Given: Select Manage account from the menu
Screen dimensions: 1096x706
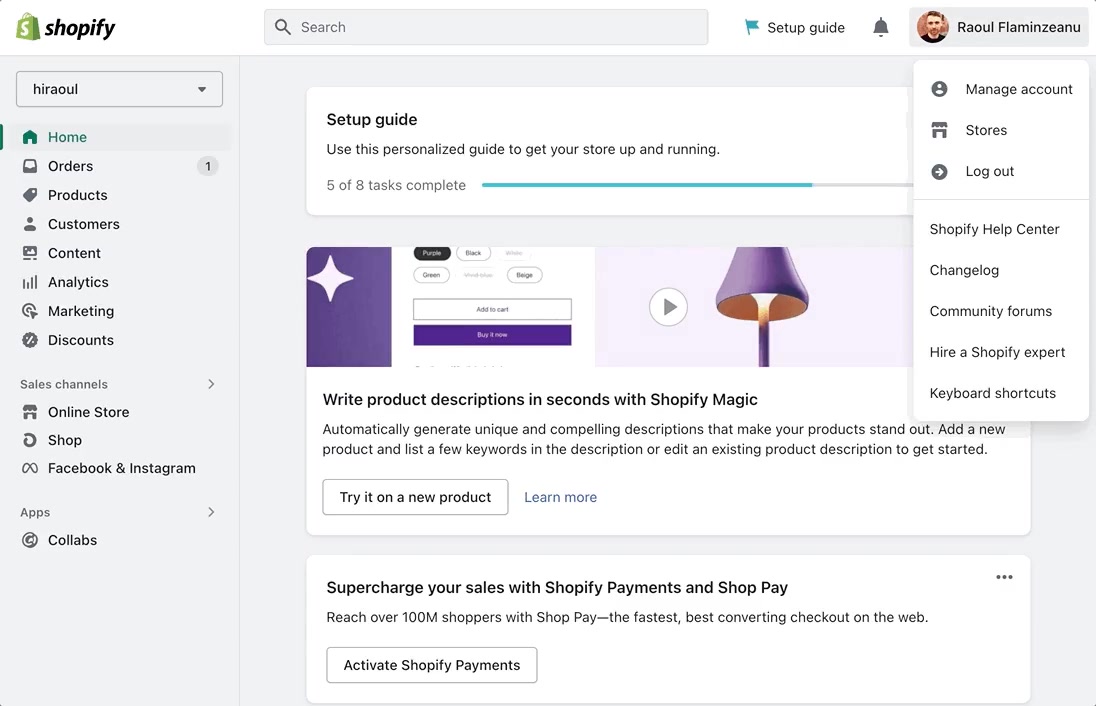Looking at the screenshot, I should click(1001, 89).
